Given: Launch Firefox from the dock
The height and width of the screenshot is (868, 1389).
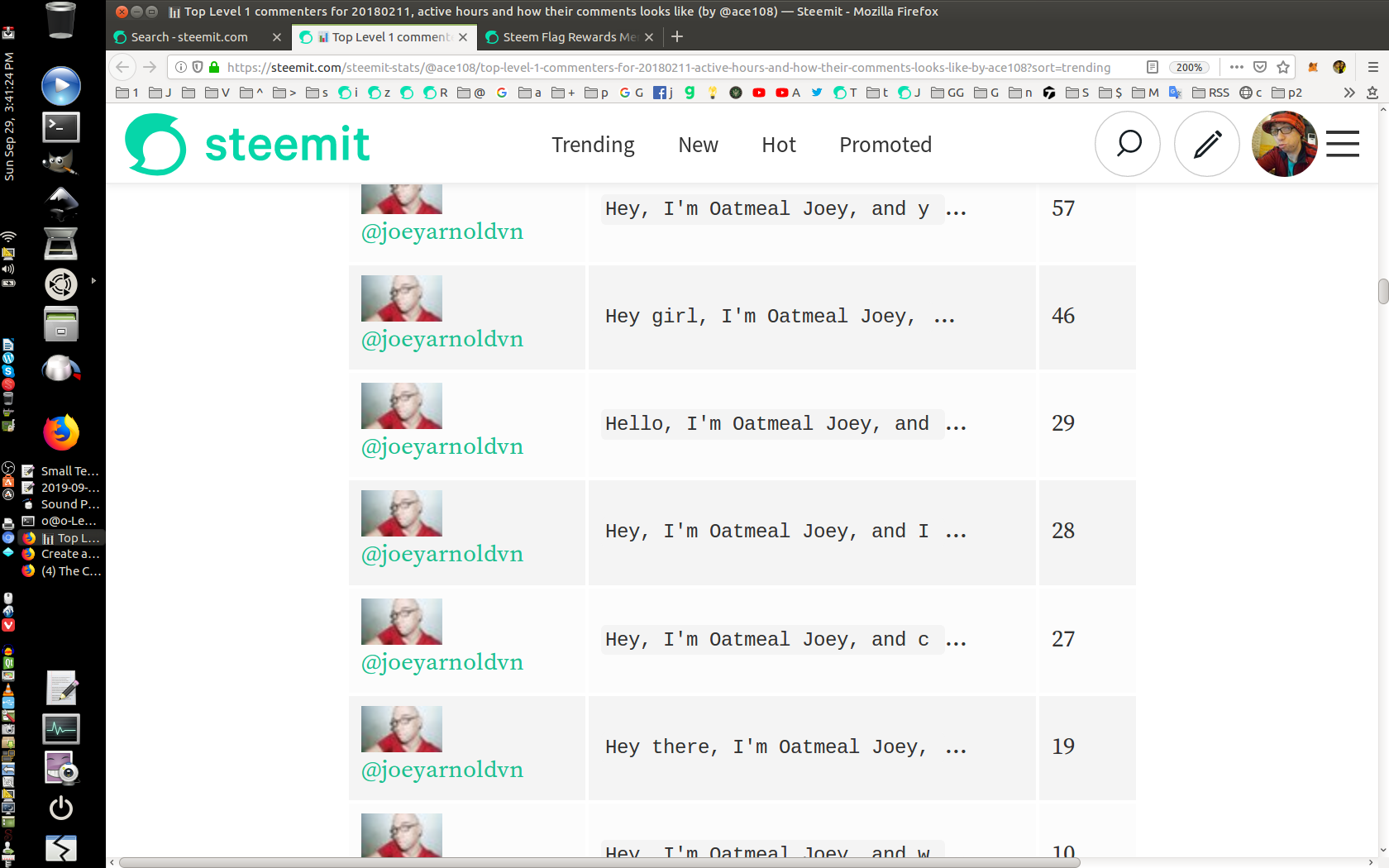Looking at the screenshot, I should (61, 432).
